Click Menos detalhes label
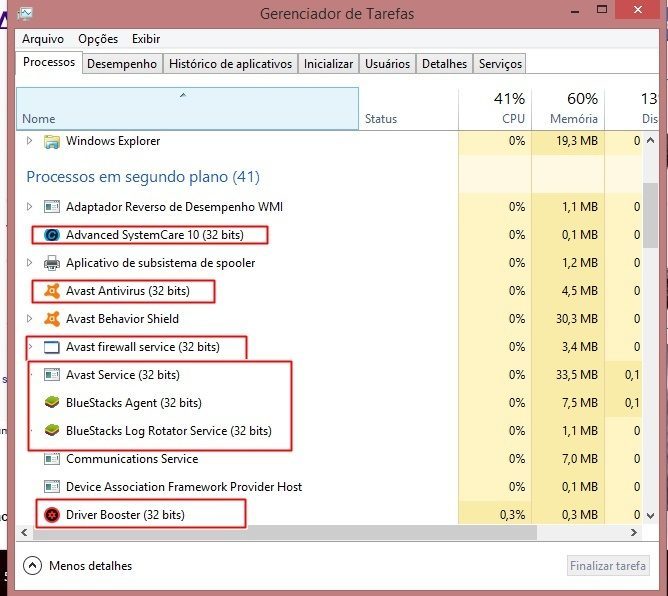 [90, 566]
